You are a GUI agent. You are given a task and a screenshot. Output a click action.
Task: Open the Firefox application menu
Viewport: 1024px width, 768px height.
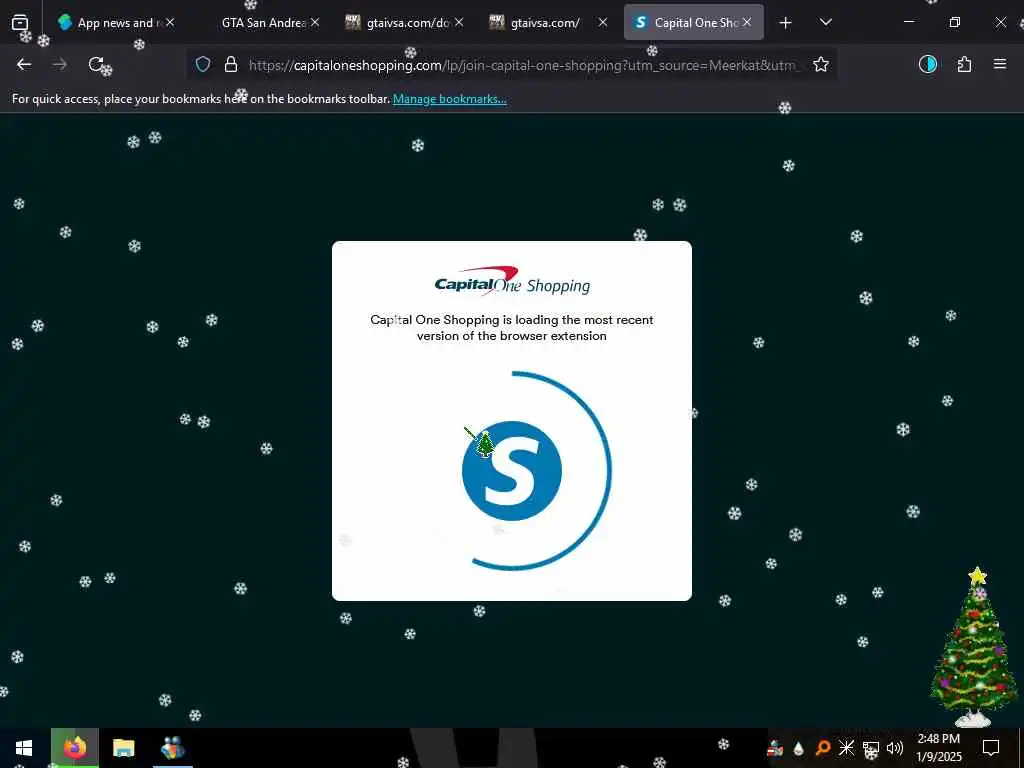pos(1000,64)
